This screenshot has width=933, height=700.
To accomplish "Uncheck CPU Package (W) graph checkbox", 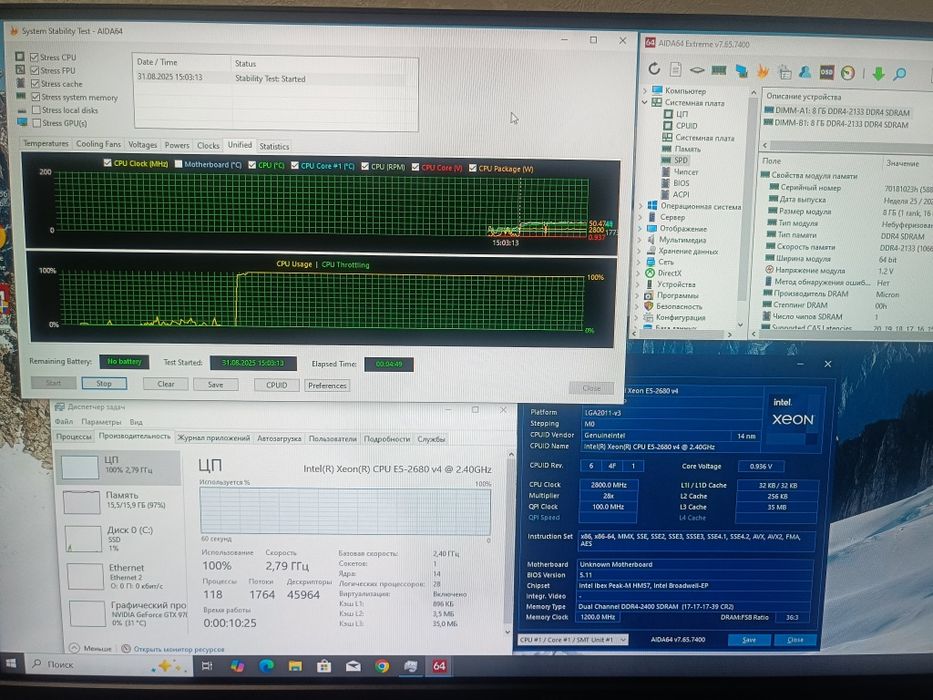I will (x=472, y=168).
